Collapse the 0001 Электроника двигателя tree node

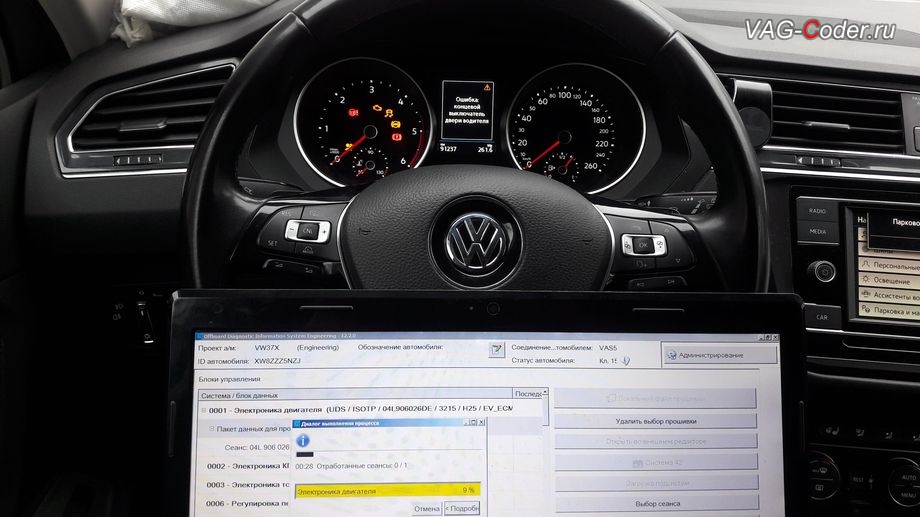pyautogui.click(x=204, y=410)
